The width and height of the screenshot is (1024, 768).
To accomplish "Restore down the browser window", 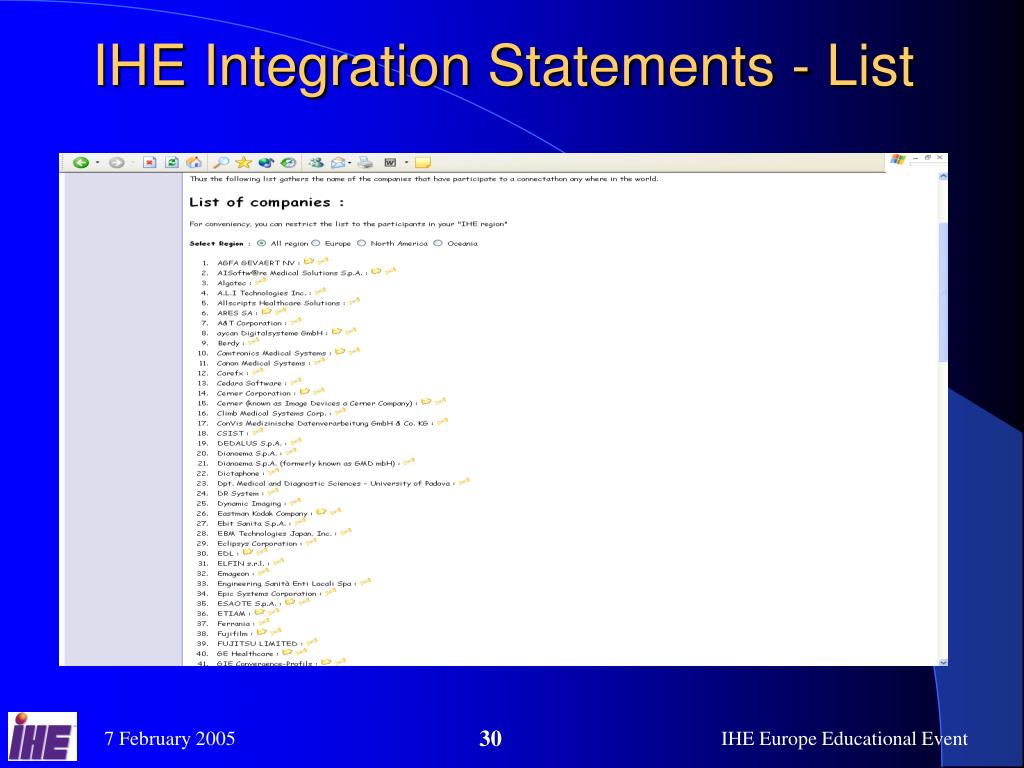I will [927, 157].
